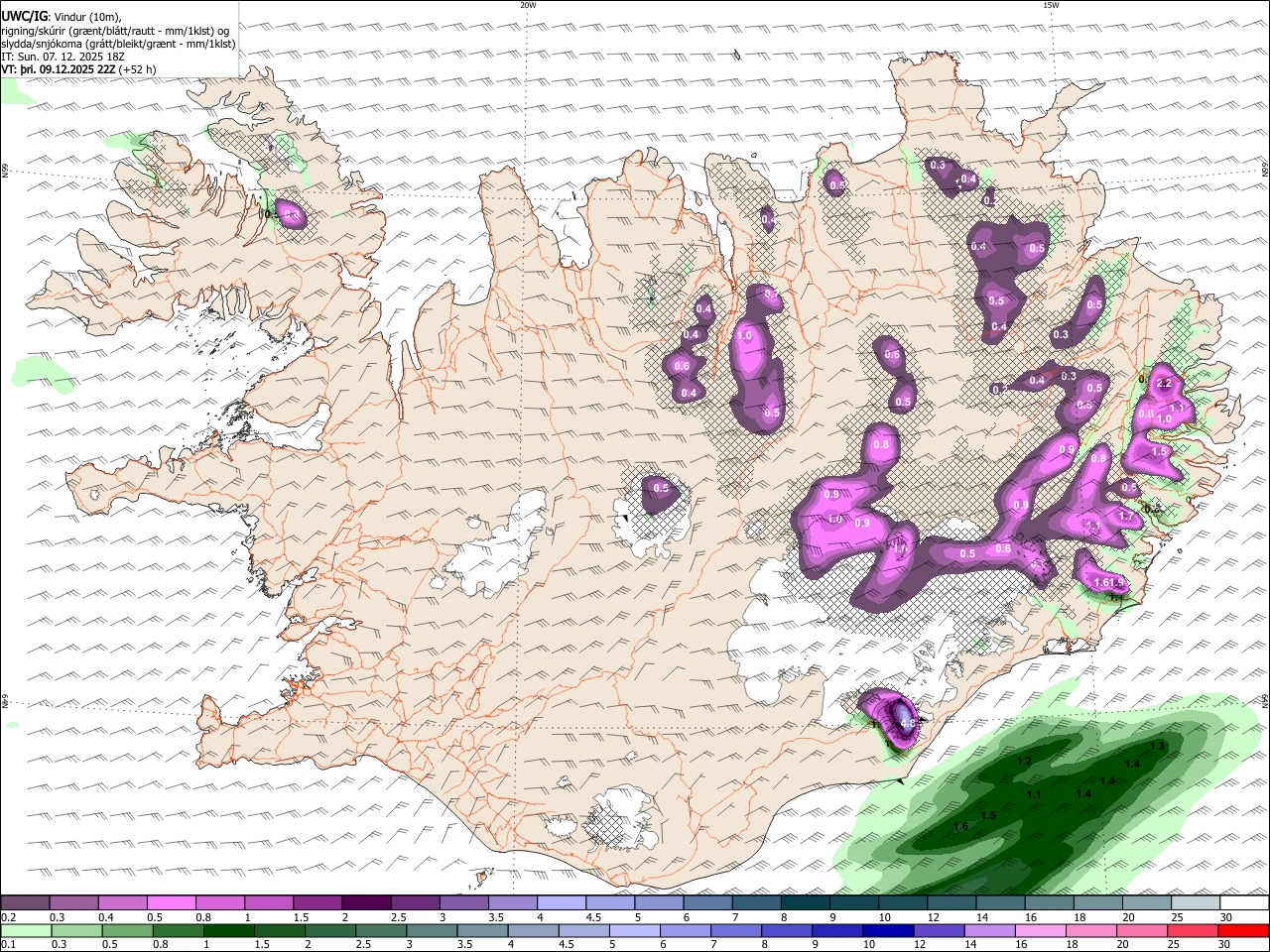Pick the bright pink 0.5 swatch on snow scale
This screenshot has width=1270, height=952.
pyautogui.click(x=171, y=903)
